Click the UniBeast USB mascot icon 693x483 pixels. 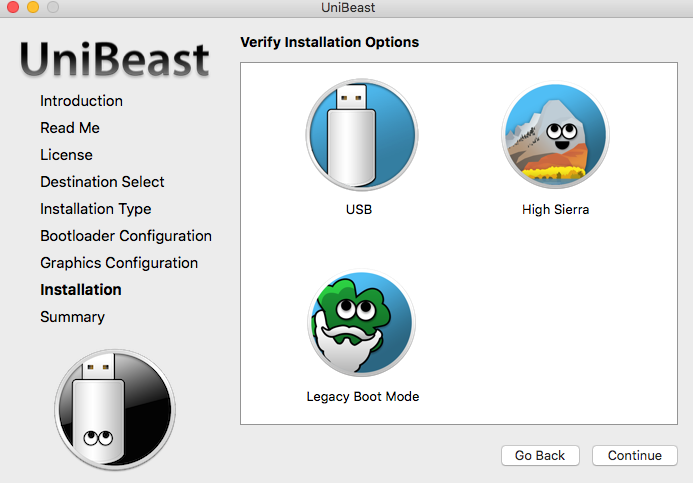[x=114, y=410]
